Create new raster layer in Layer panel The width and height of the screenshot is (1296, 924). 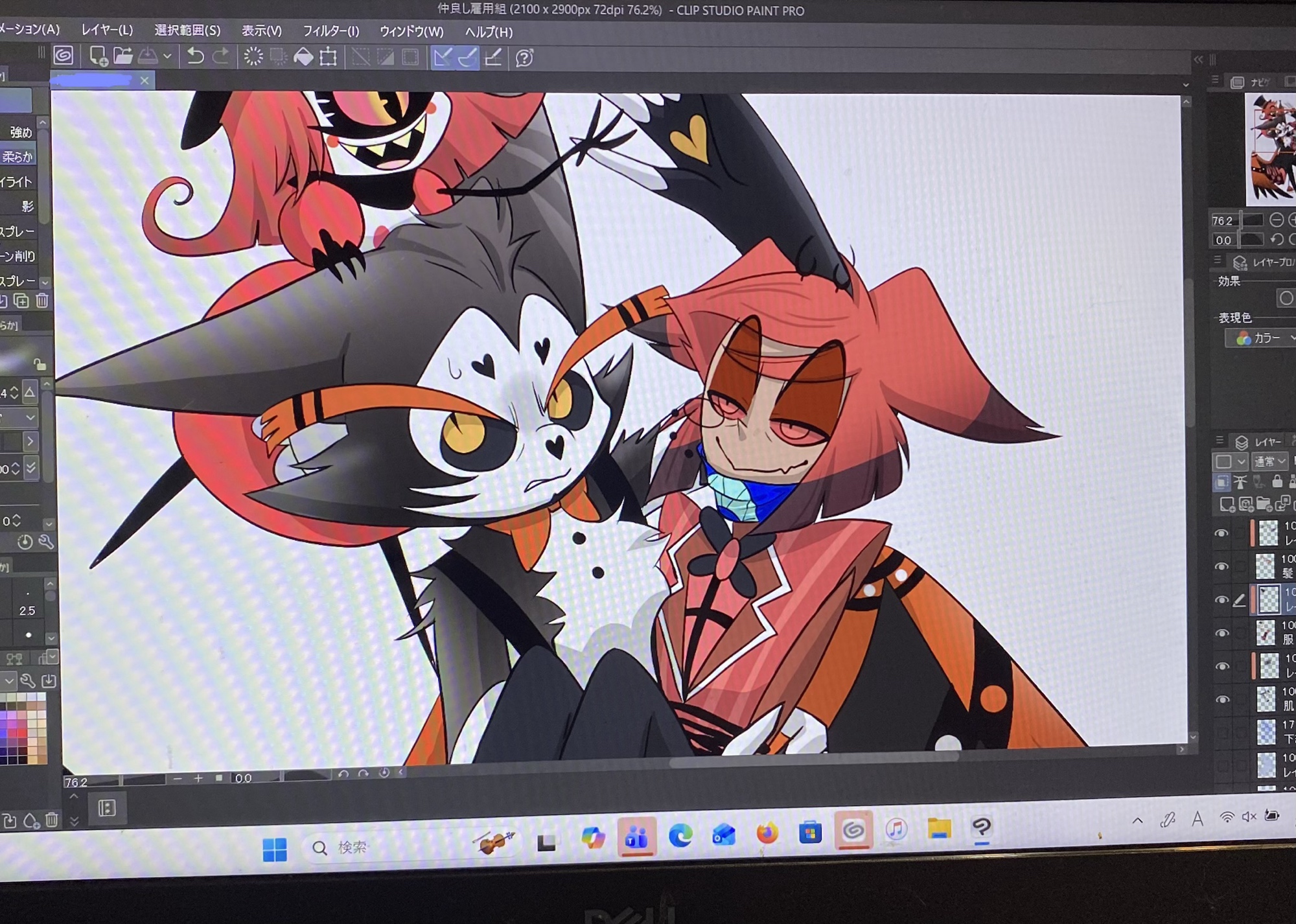click(1227, 504)
